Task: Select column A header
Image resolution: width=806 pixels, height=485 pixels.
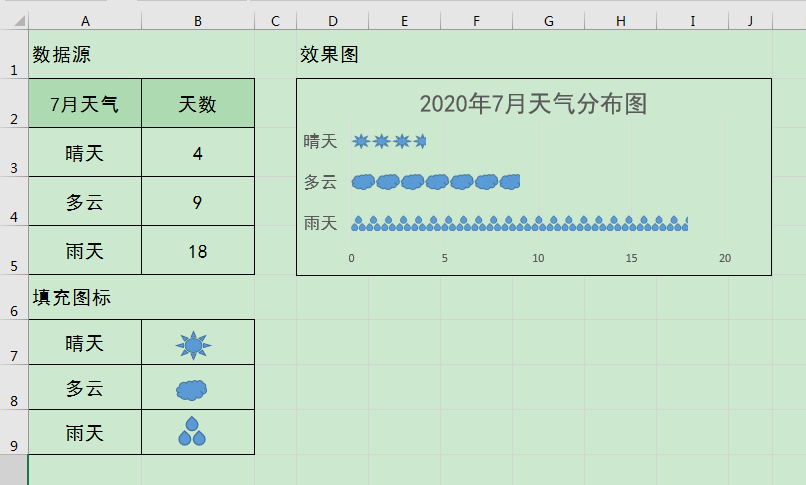Action: click(85, 21)
